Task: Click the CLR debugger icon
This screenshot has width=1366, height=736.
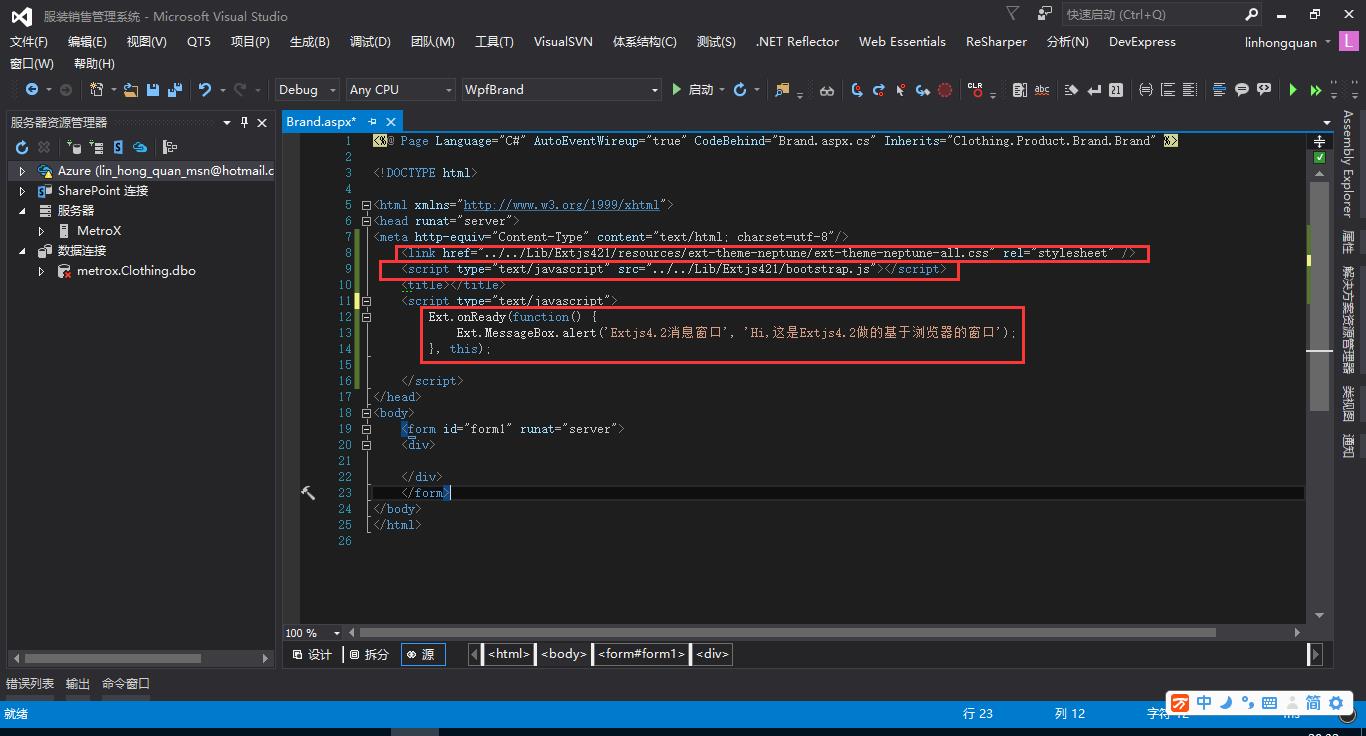Action: pos(975,90)
